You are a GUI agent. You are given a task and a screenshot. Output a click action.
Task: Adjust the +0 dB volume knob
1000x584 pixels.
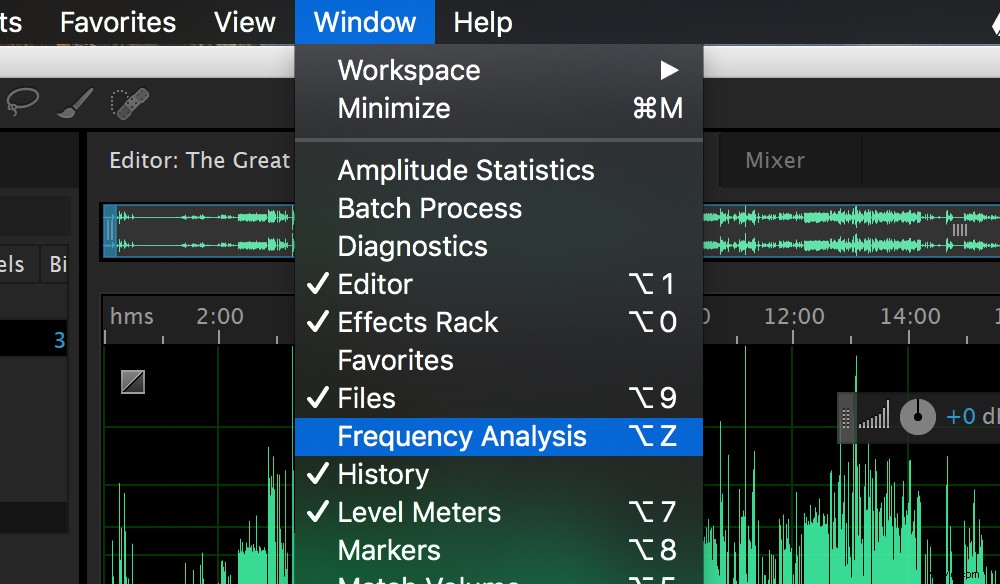tap(917, 416)
